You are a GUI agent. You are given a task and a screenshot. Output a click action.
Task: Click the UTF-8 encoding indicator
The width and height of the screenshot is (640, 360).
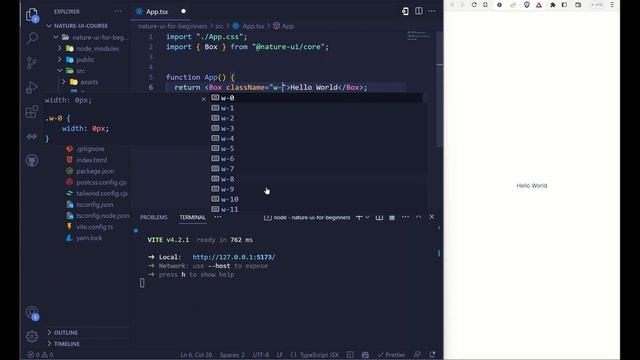click(260, 355)
